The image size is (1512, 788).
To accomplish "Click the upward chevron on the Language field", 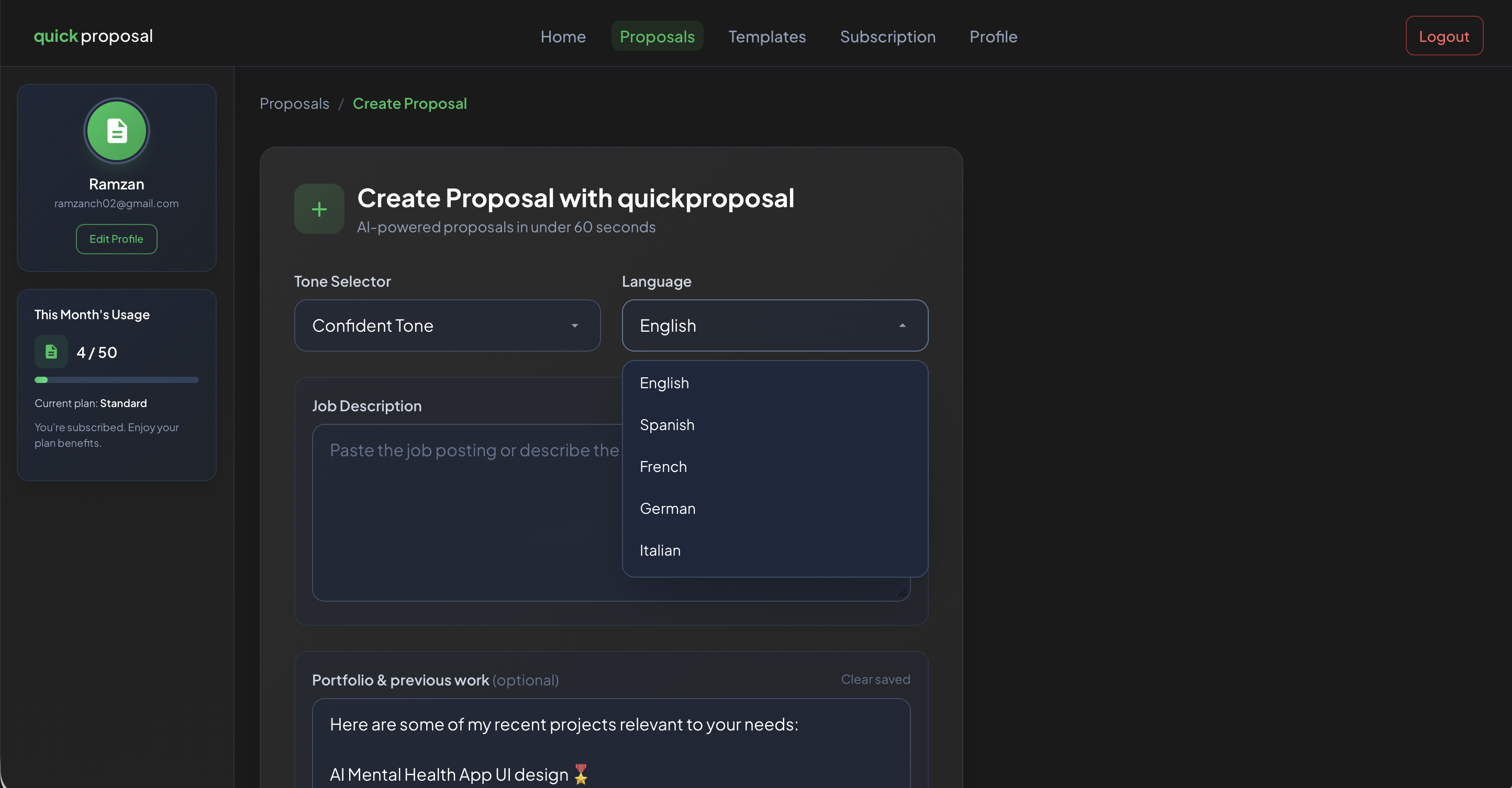I will coord(903,325).
